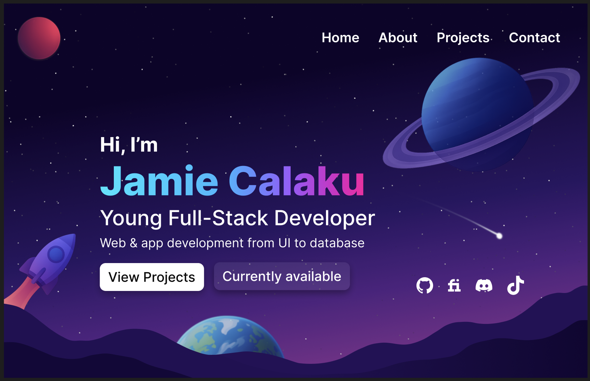This screenshot has width=590, height=381.
Task: Click the 'Hi, I'm' greeting text
Action: [129, 144]
